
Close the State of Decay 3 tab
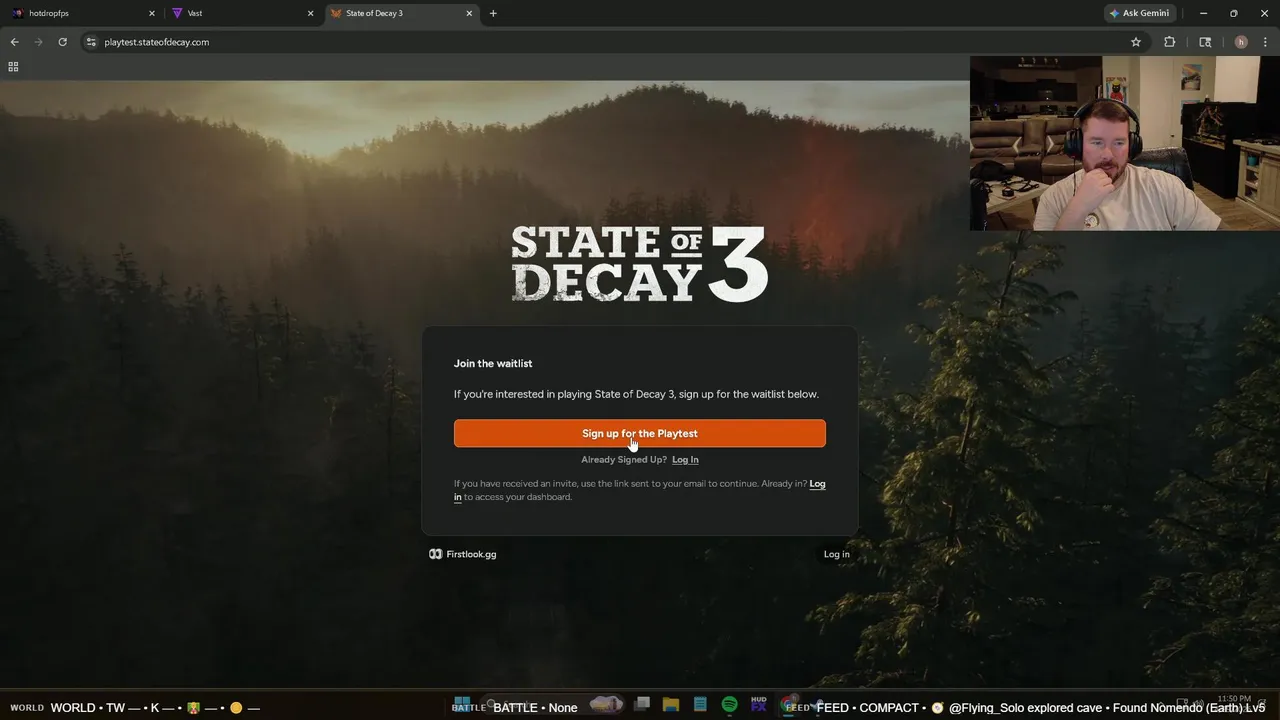pos(469,13)
